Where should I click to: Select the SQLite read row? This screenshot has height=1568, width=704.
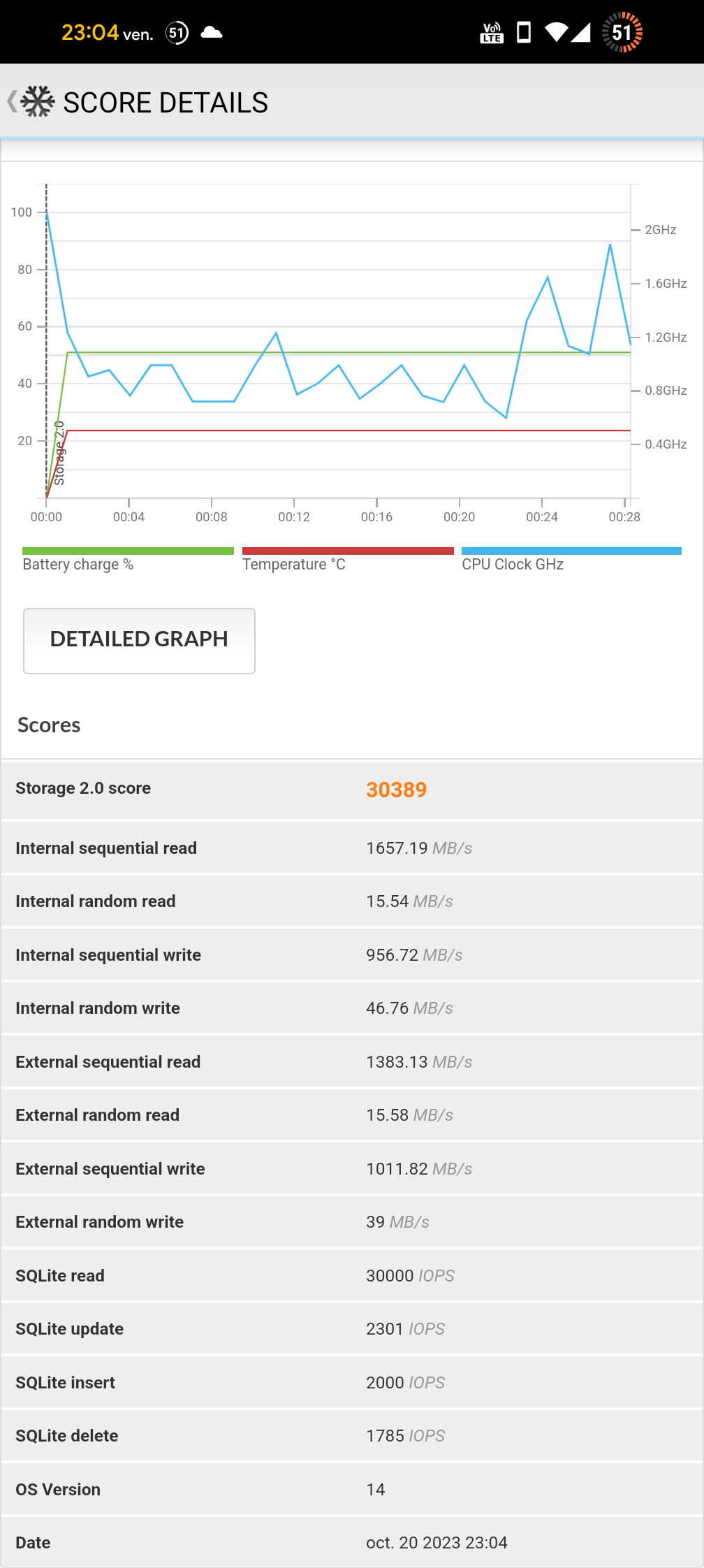[352, 1276]
